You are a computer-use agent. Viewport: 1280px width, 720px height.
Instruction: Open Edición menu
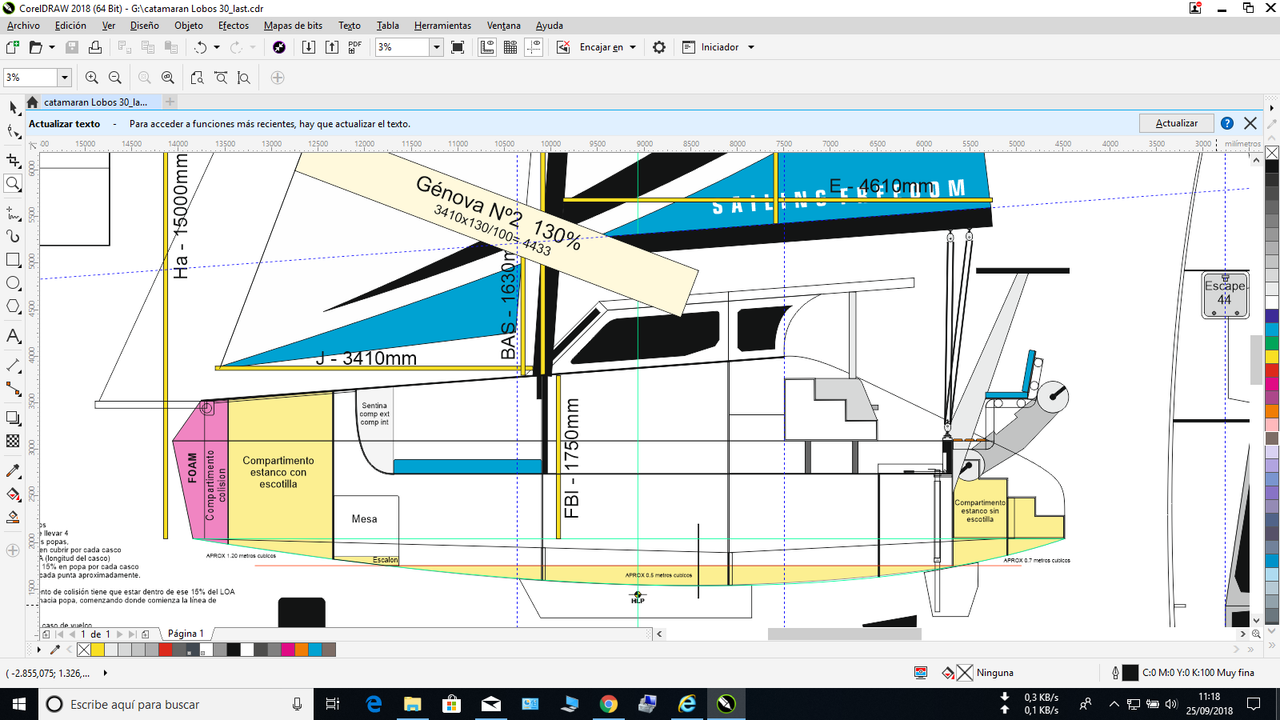[x=70, y=25]
